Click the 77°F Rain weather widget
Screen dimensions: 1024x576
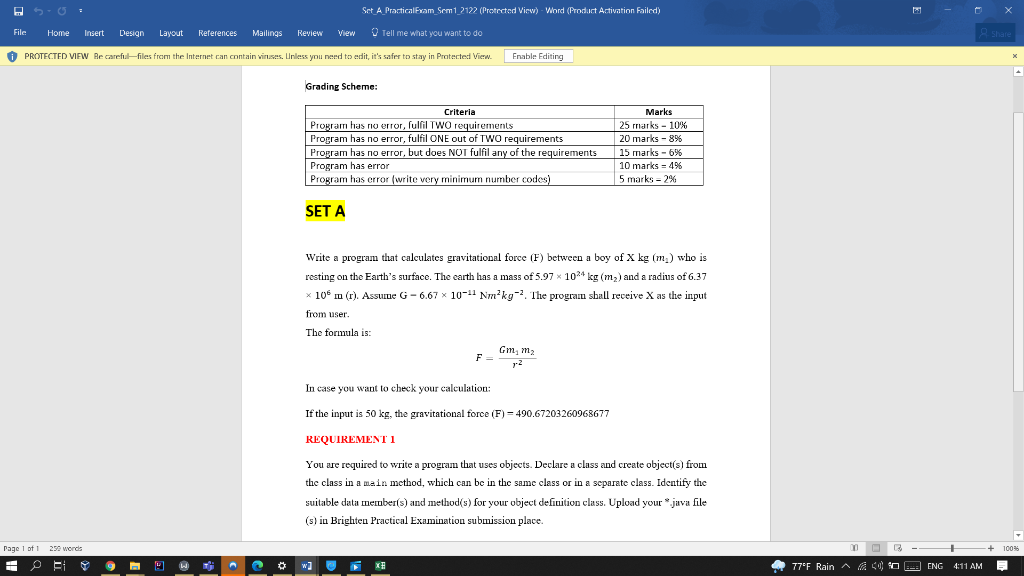[x=803, y=566]
